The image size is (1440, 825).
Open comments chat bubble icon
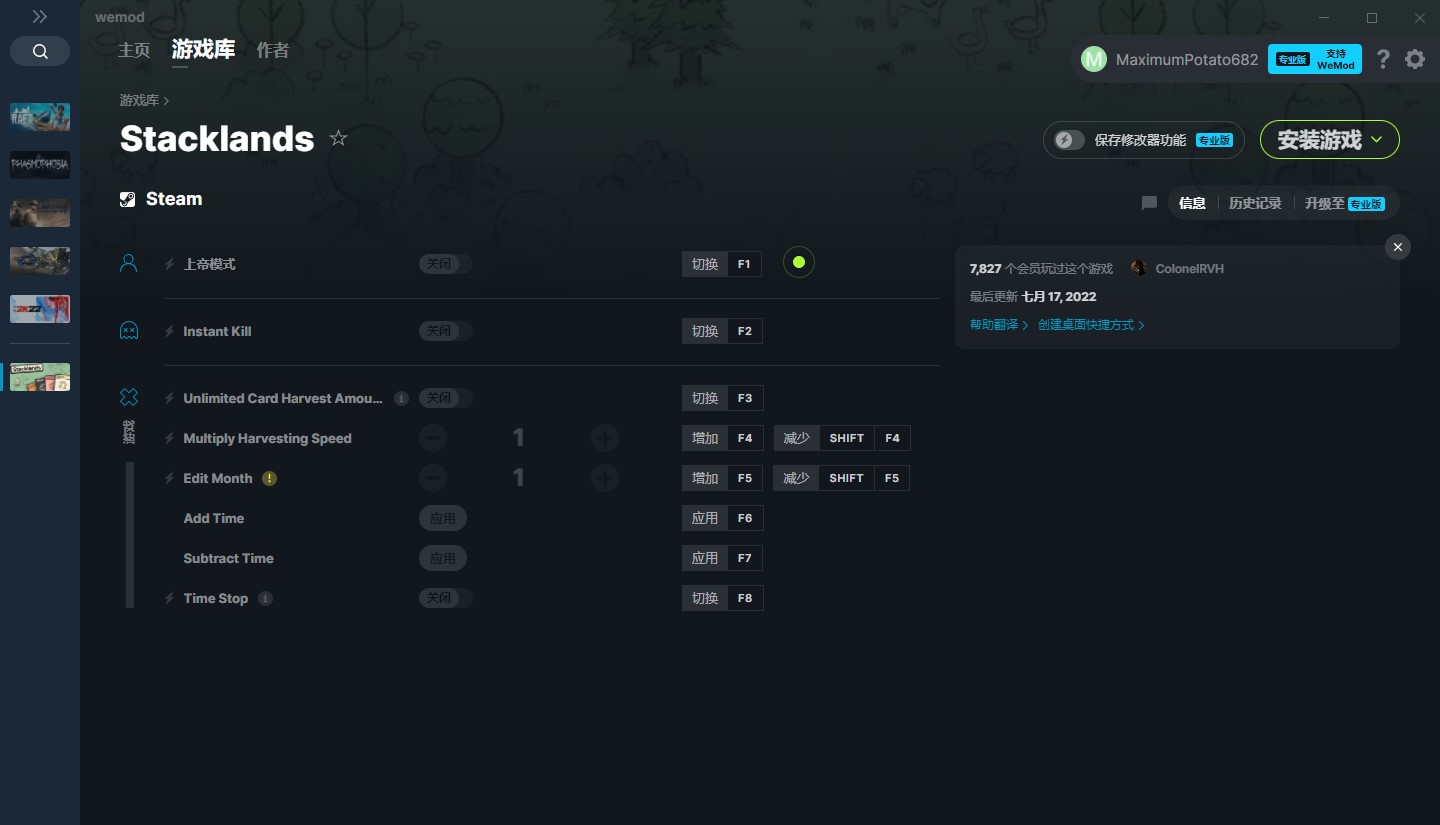[1149, 203]
